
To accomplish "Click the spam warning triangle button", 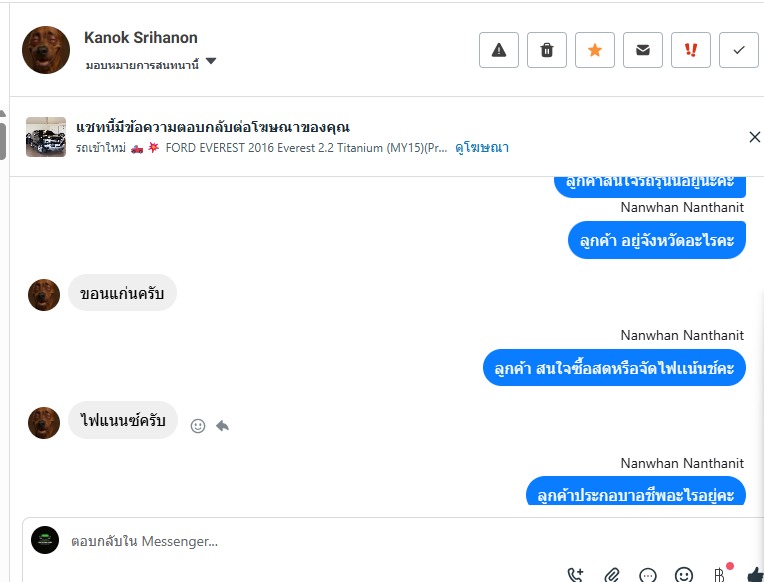I will pyautogui.click(x=499, y=50).
